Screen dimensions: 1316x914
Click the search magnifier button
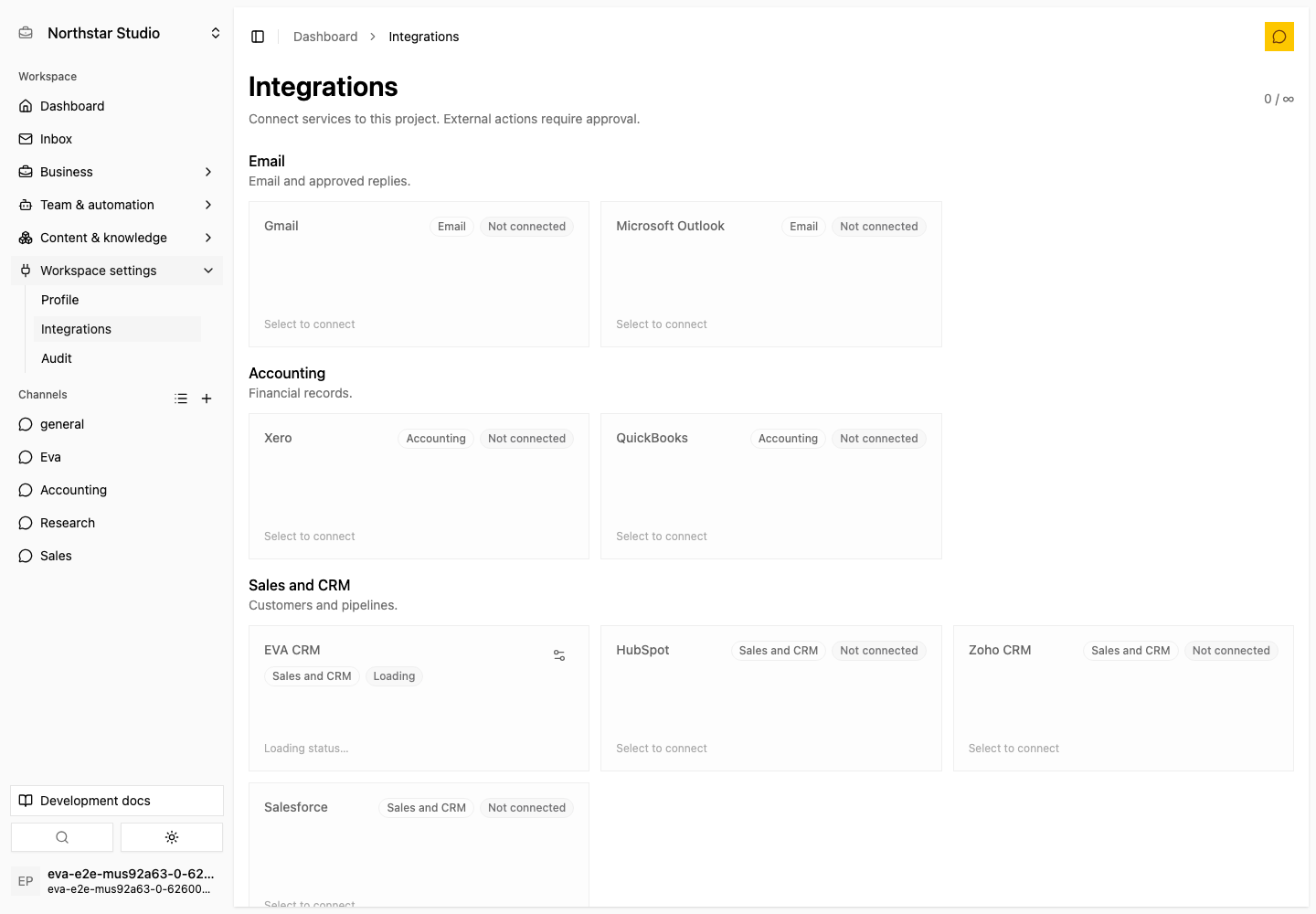(62, 837)
